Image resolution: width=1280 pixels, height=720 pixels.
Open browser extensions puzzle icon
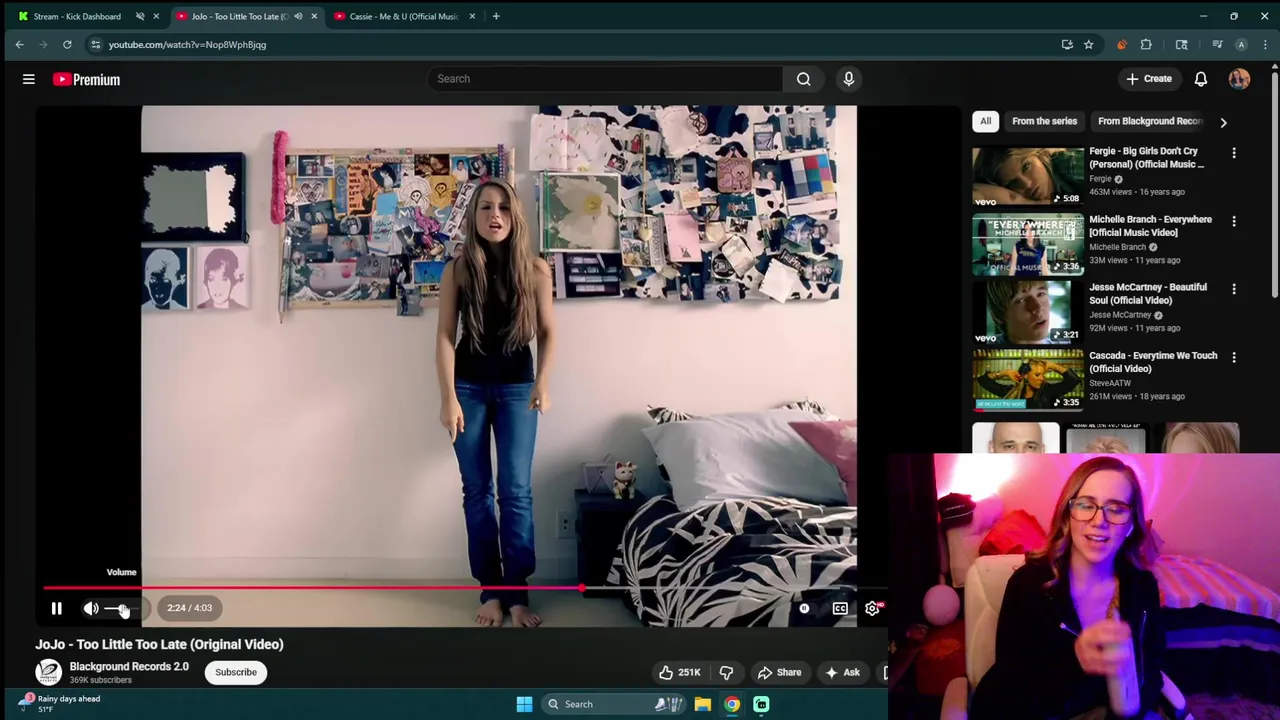[1146, 44]
